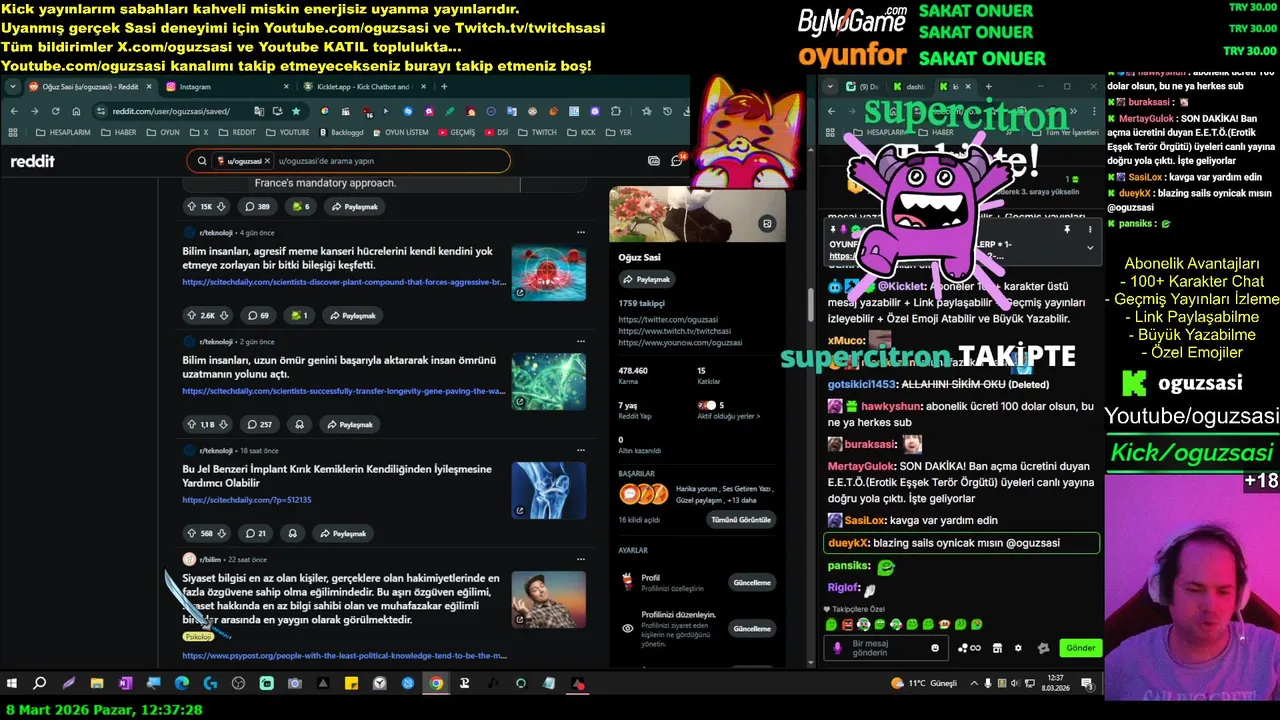Click Tümünü Görüntüle achievements button
The image size is (1280, 720).
pos(741,520)
